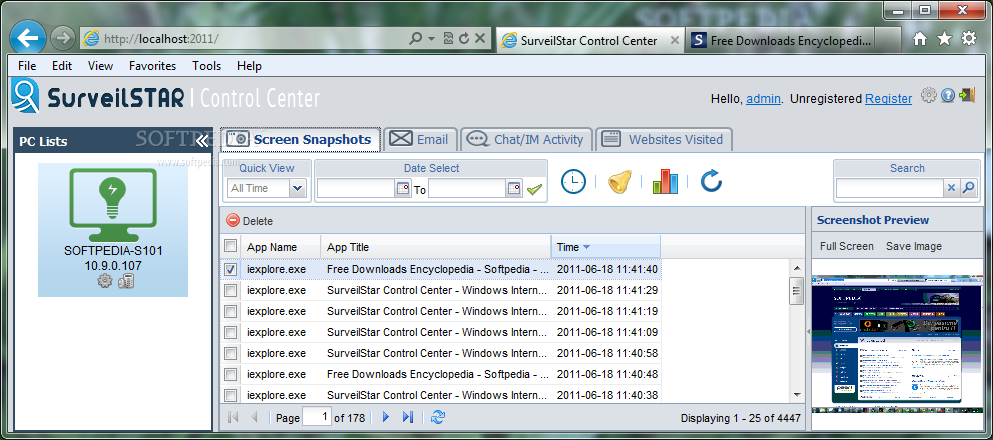Image resolution: width=993 pixels, height=440 pixels.
Task: Click the screenshot preview thumbnail
Action: point(895,344)
